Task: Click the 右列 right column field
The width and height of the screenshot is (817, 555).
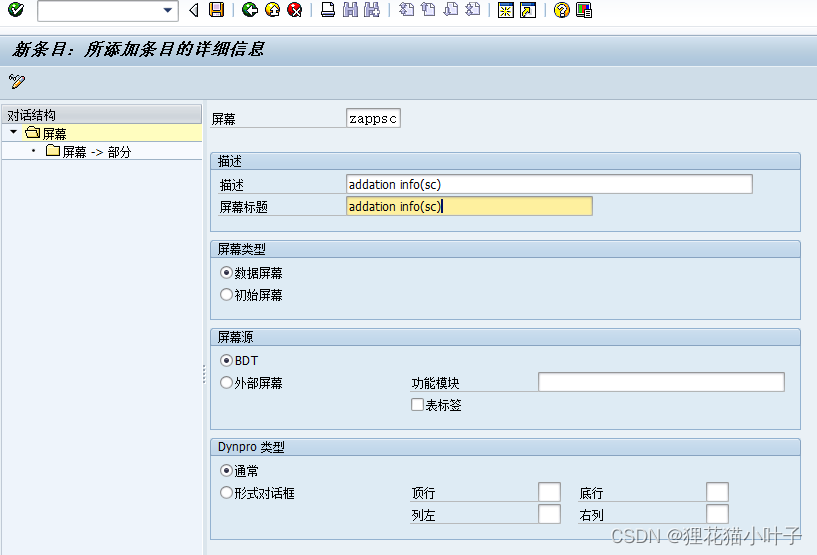Action: (x=717, y=514)
